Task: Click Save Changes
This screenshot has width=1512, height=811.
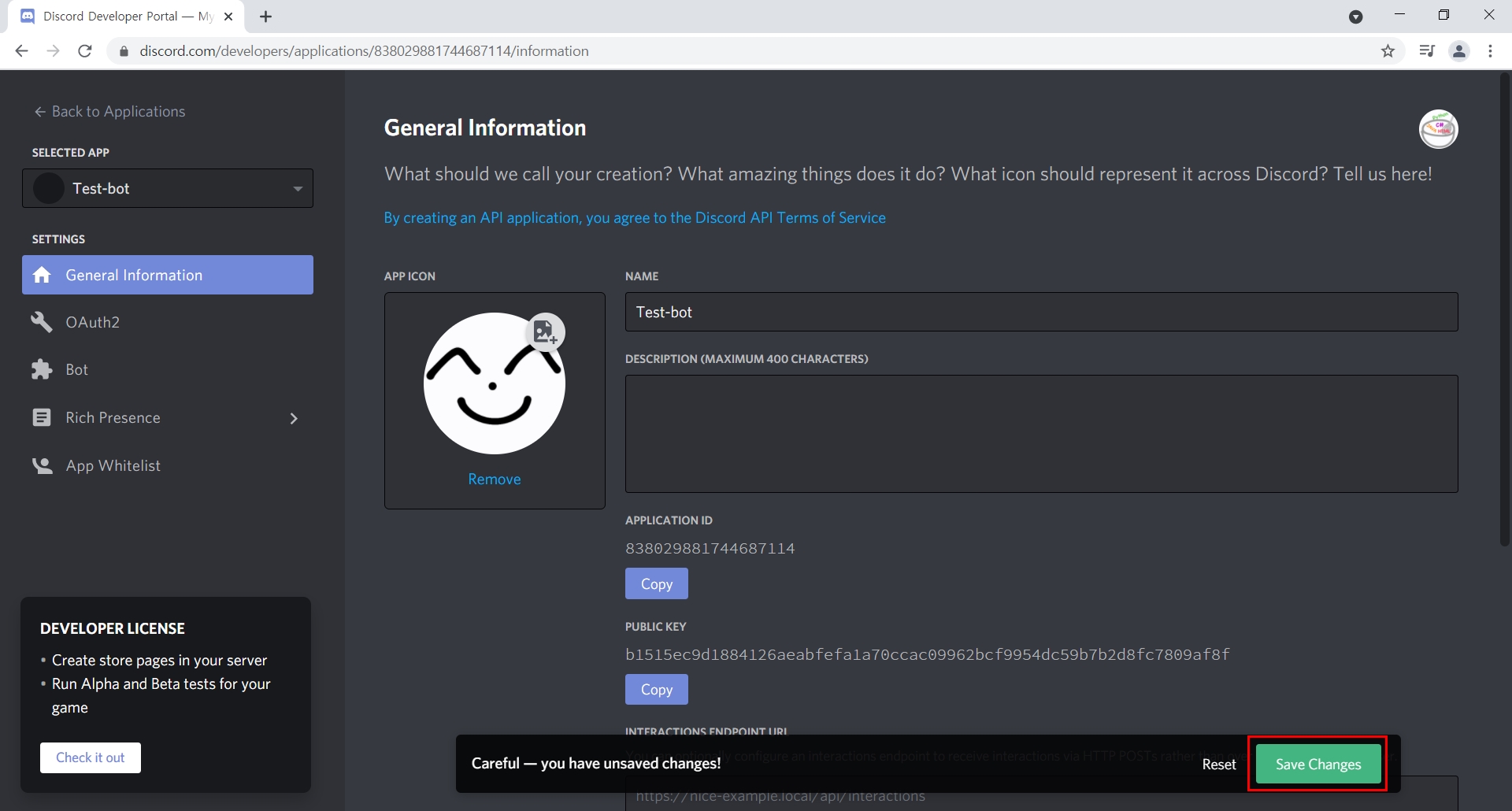Action: (1318, 764)
